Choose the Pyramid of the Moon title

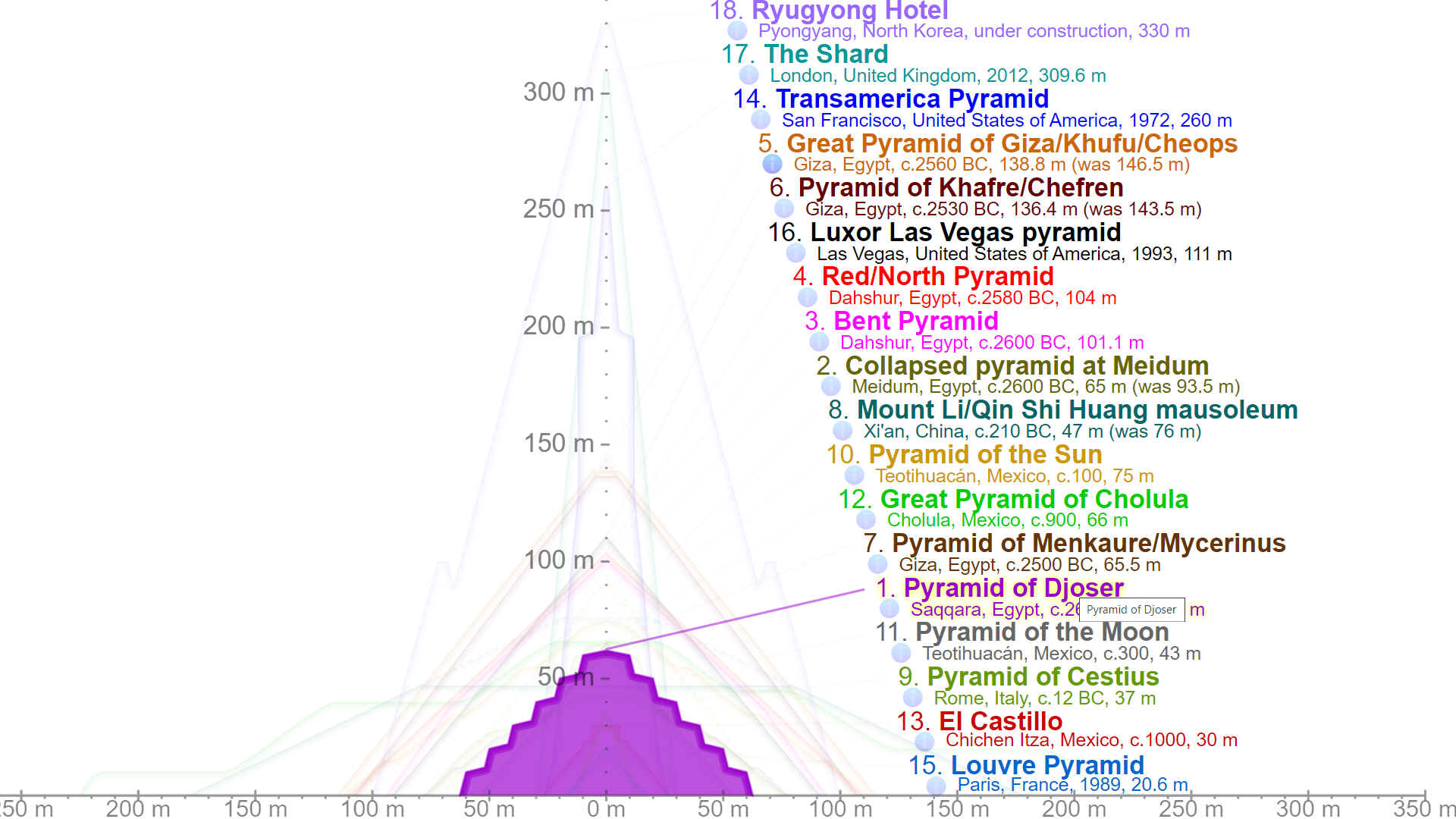(1042, 632)
